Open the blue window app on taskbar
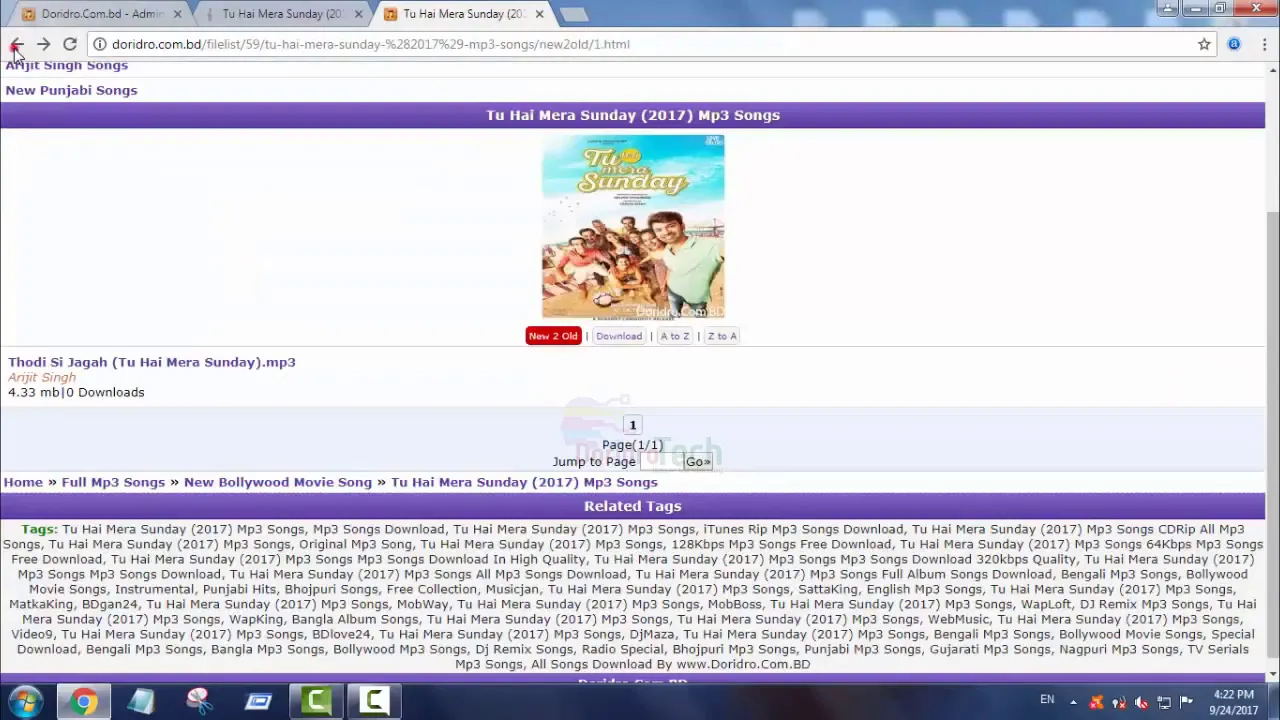 258,701
